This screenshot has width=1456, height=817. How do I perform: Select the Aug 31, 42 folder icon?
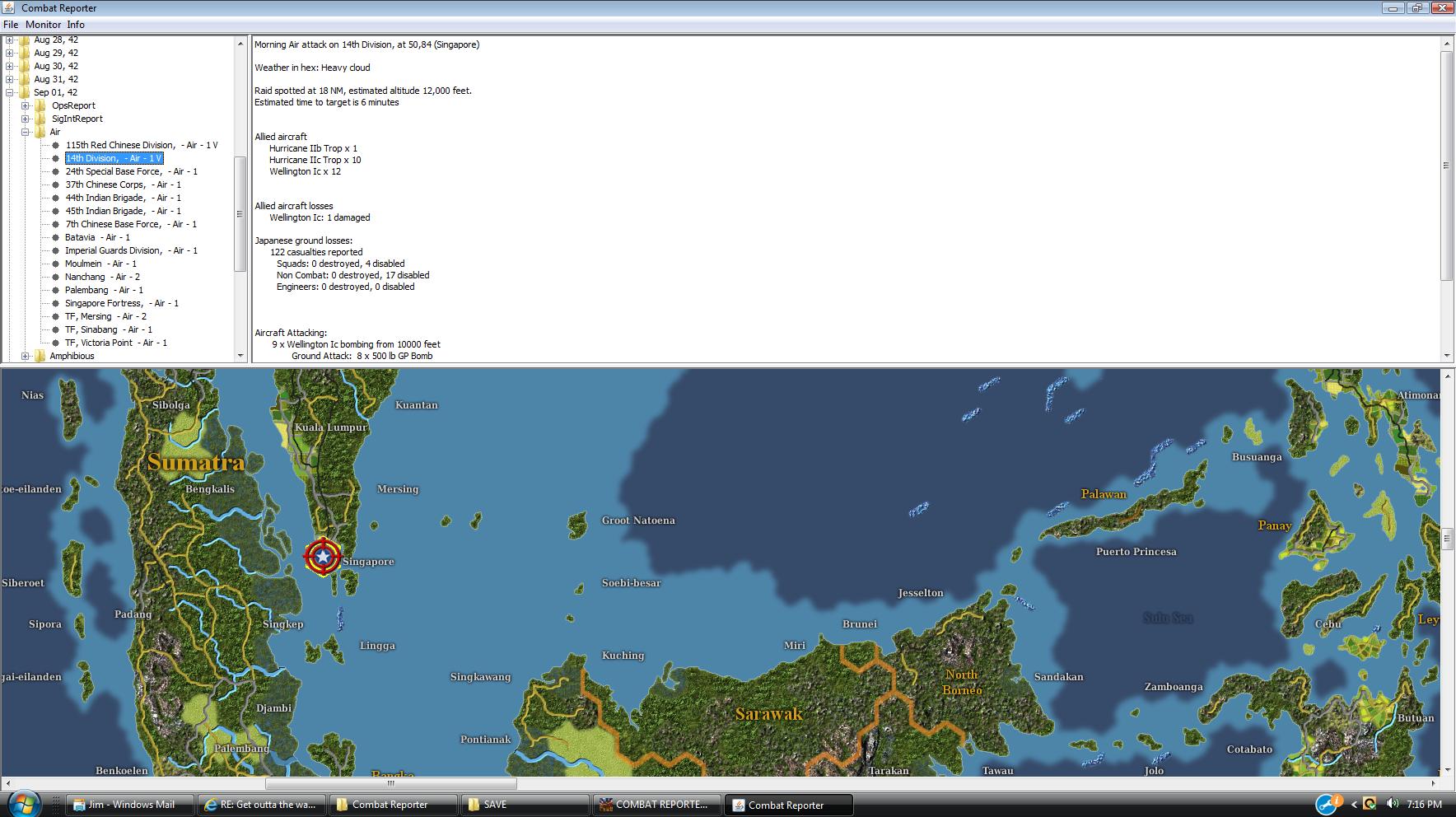[24, 79]
